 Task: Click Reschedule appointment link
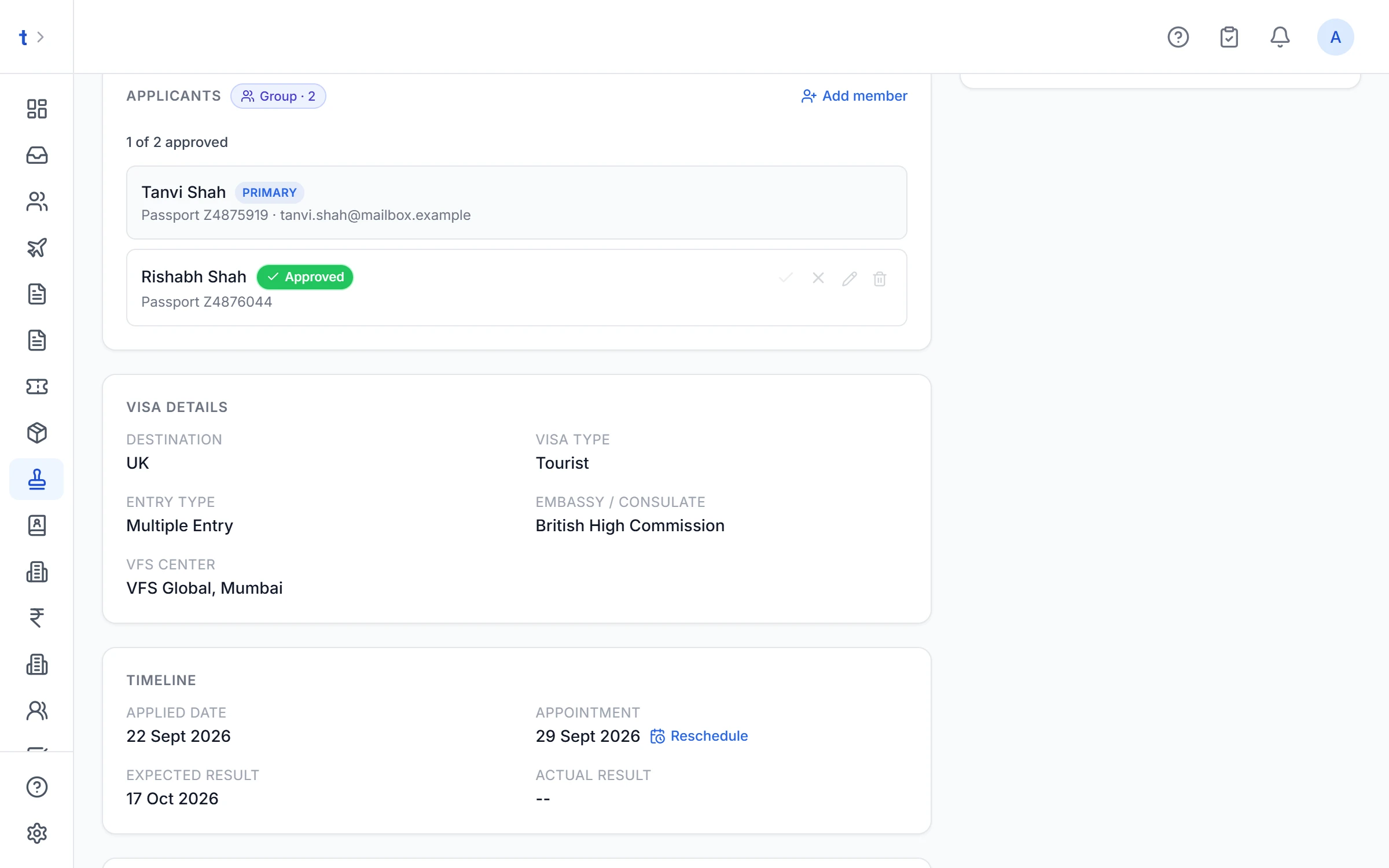(699, 736)
